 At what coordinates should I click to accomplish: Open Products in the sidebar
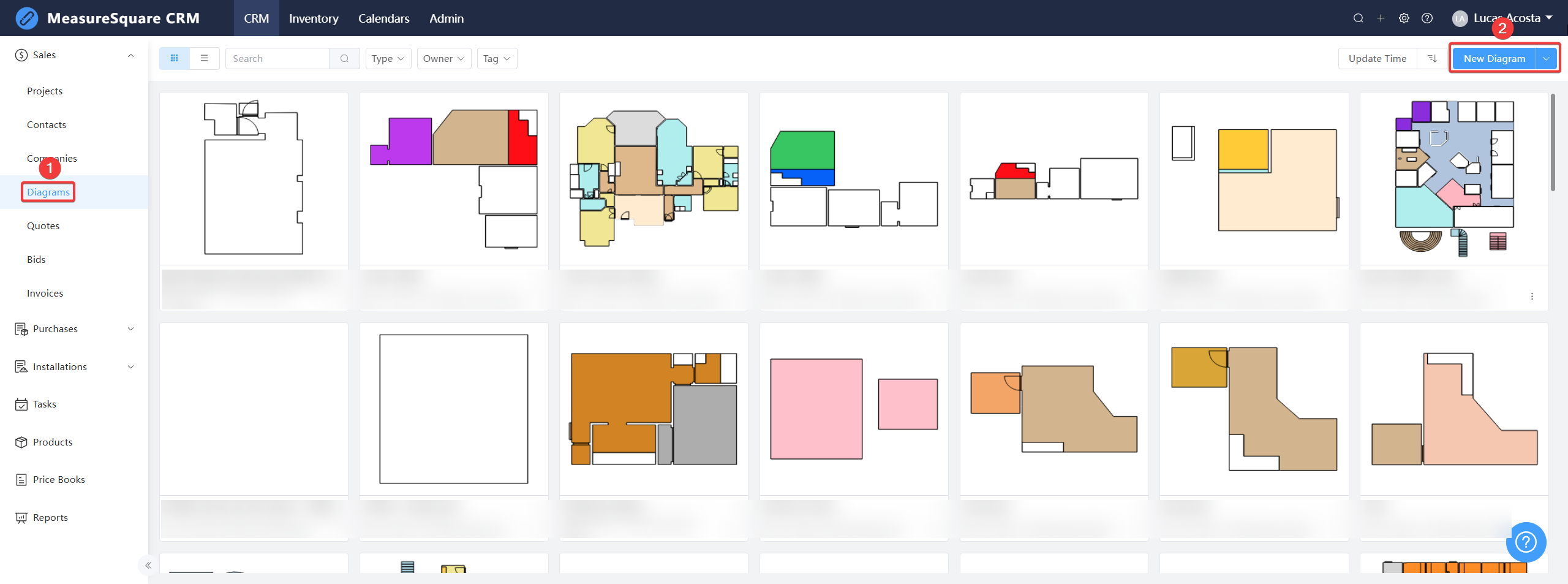point(53,442)
